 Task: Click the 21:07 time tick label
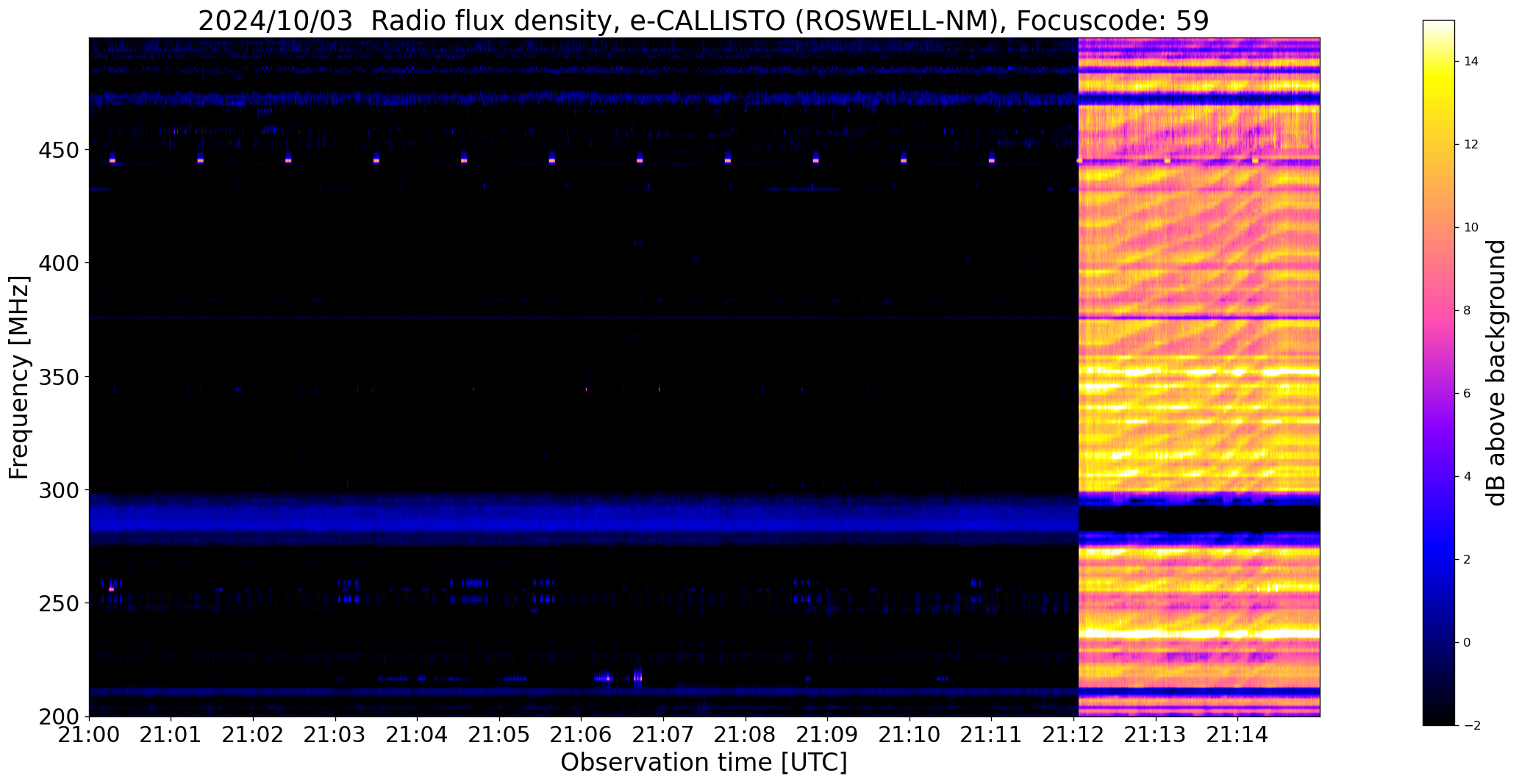coord(663,733)
